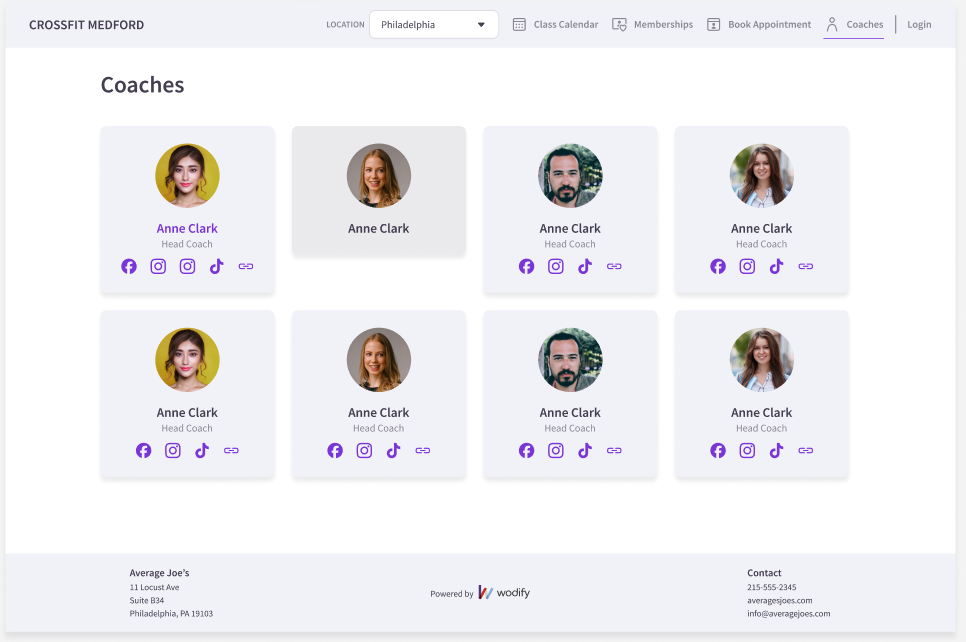
Task: Click bottom-row photo with yellow backdrop
Action: (187, 360)
